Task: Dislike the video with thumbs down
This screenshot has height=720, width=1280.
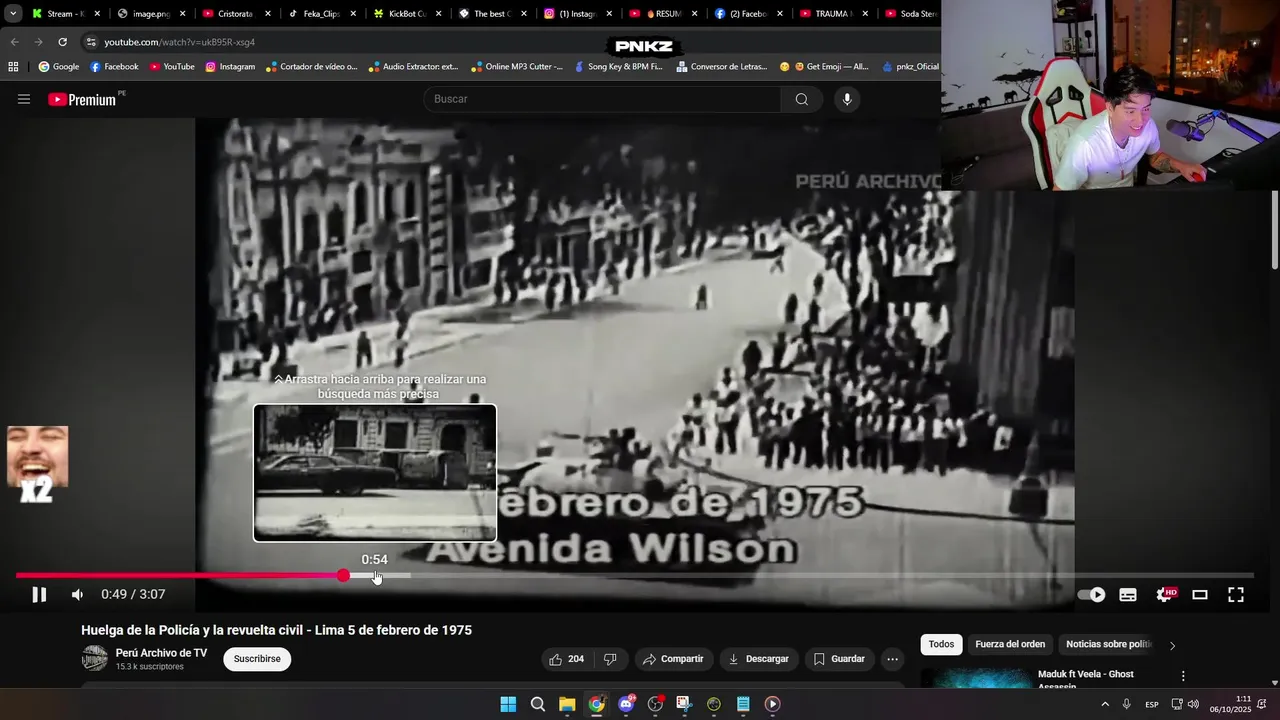Action: point(610,659)
